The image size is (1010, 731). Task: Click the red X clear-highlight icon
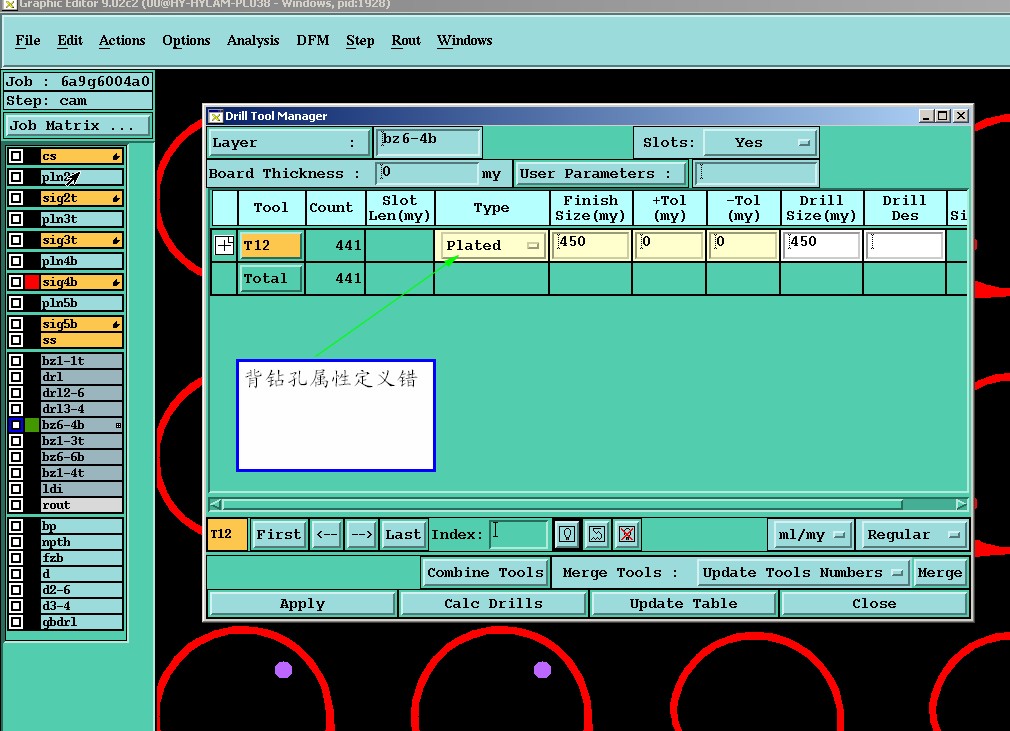click(x=627, y=534)
